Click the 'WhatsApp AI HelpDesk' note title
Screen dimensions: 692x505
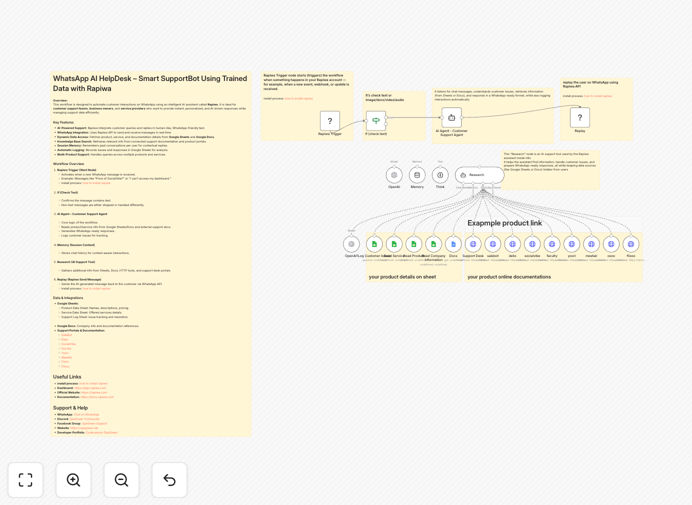pyautogui.click(x=150, y=83)
